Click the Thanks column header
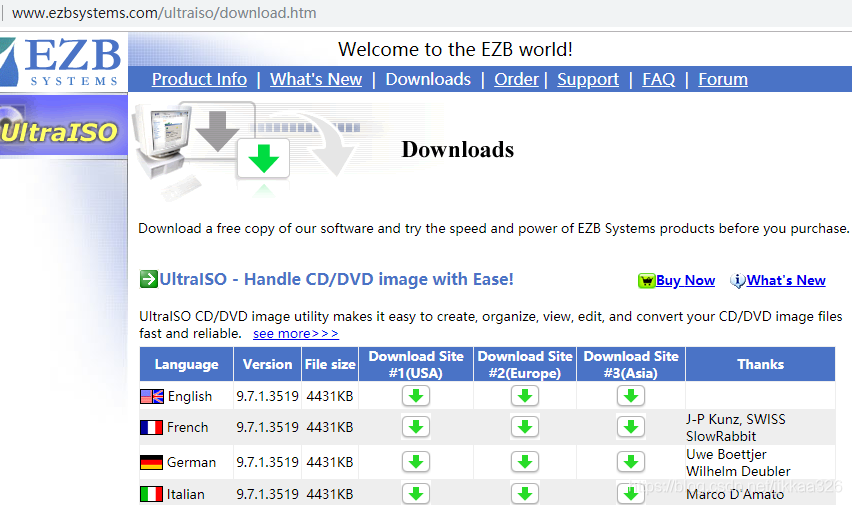The width and height of the screenshot is (852, 505). coord(760,364)
